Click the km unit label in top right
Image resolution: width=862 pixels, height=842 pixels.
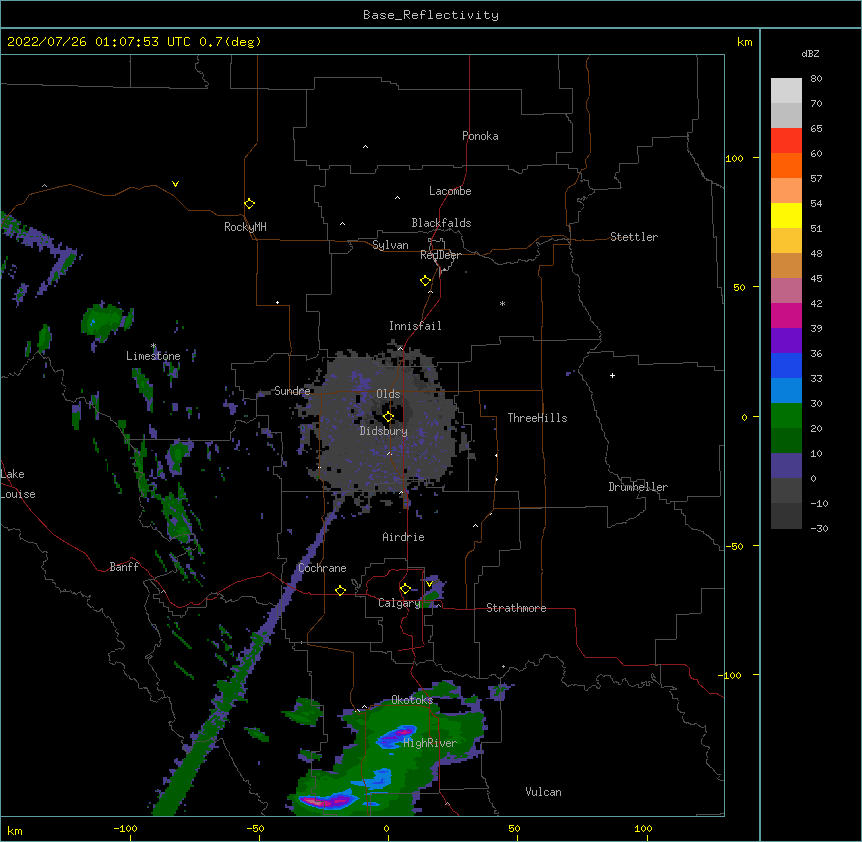[x=744, y=42]
